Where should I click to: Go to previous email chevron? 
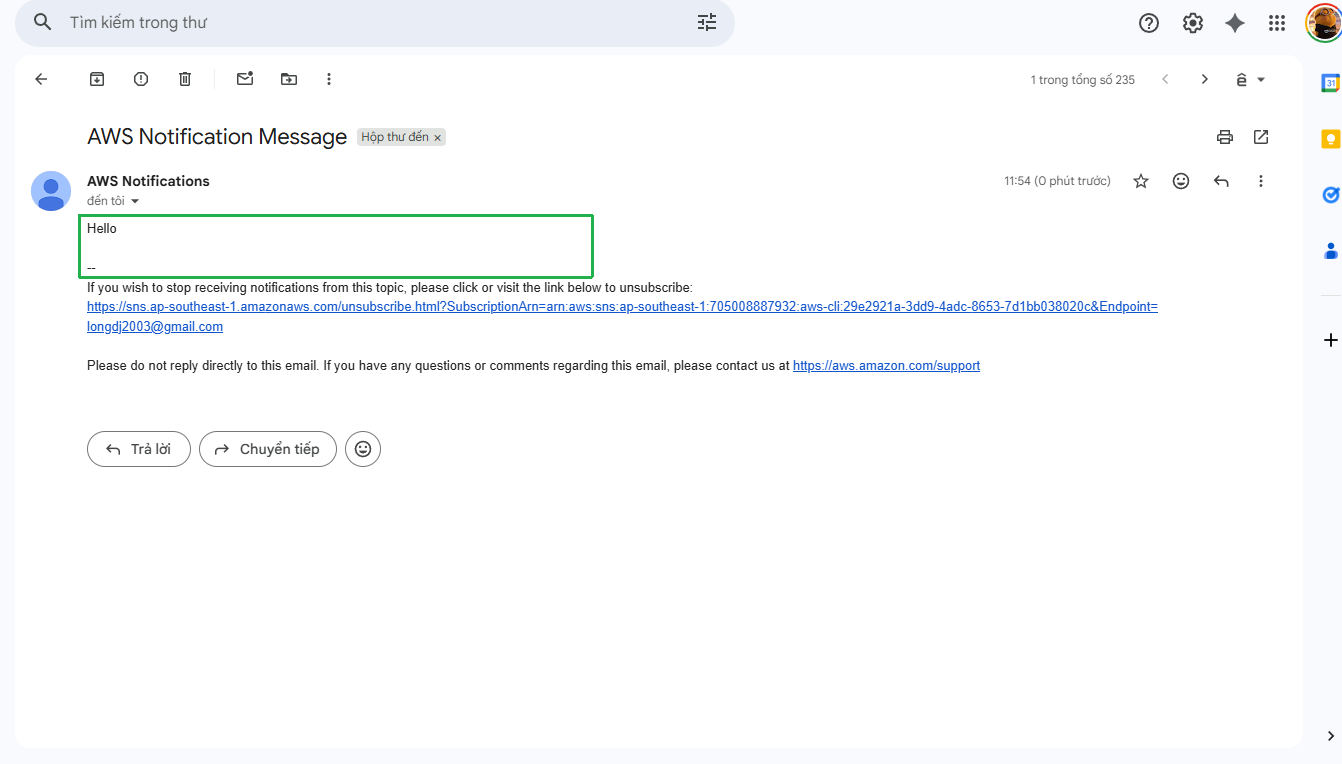(x=1165, y=79)
